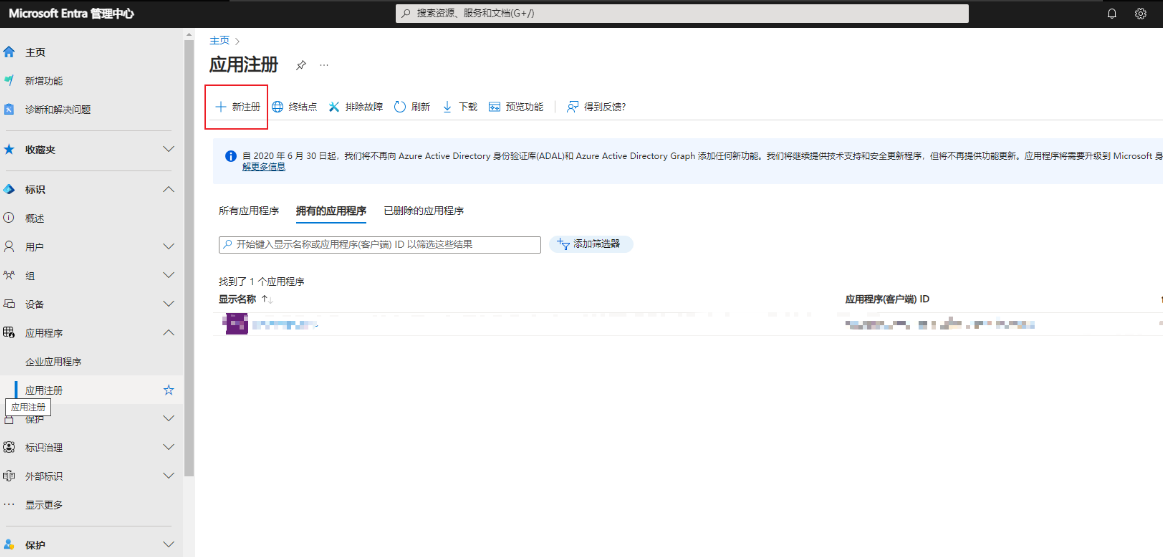Collapse the 应用程序 chevron

pos(169,332)
